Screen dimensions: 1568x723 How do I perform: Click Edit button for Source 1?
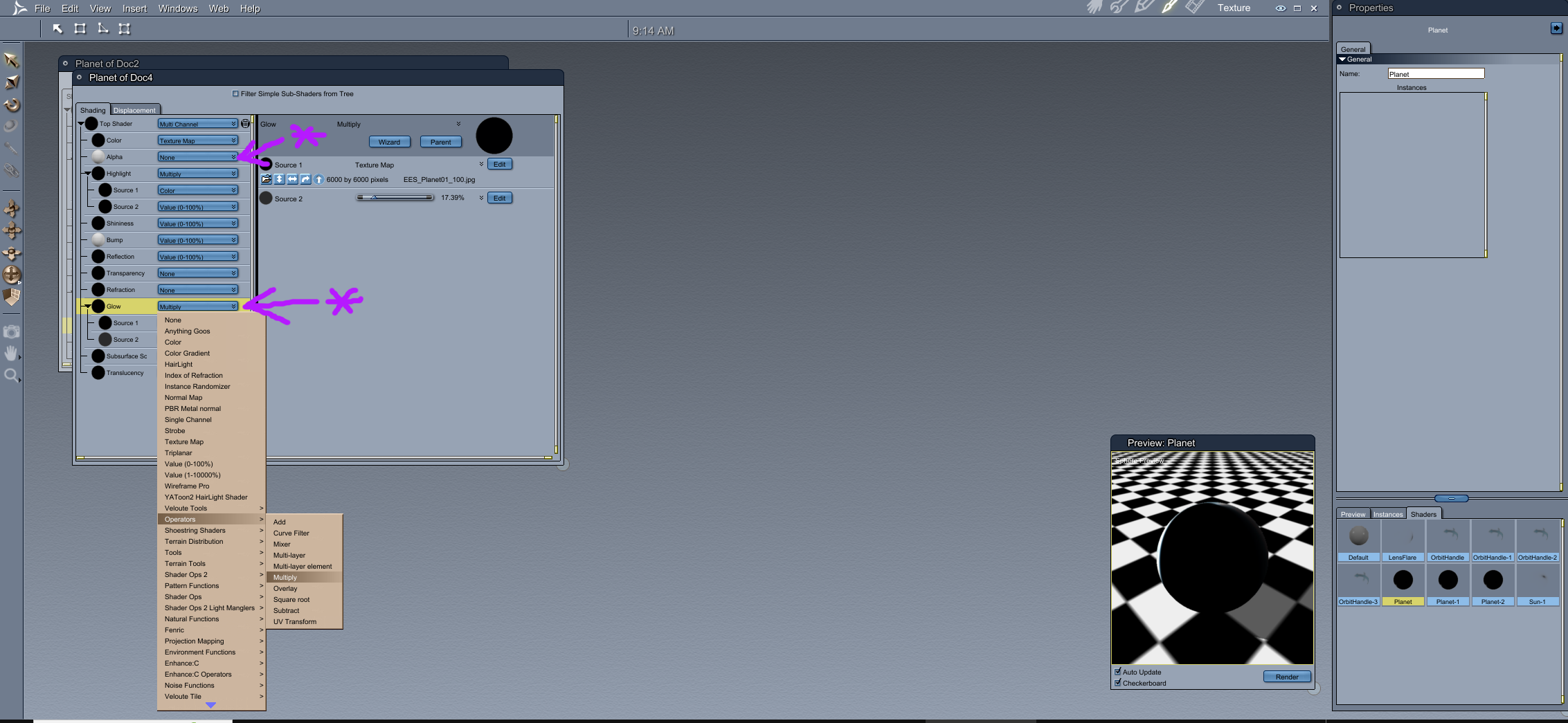click(x=500, y=164)
